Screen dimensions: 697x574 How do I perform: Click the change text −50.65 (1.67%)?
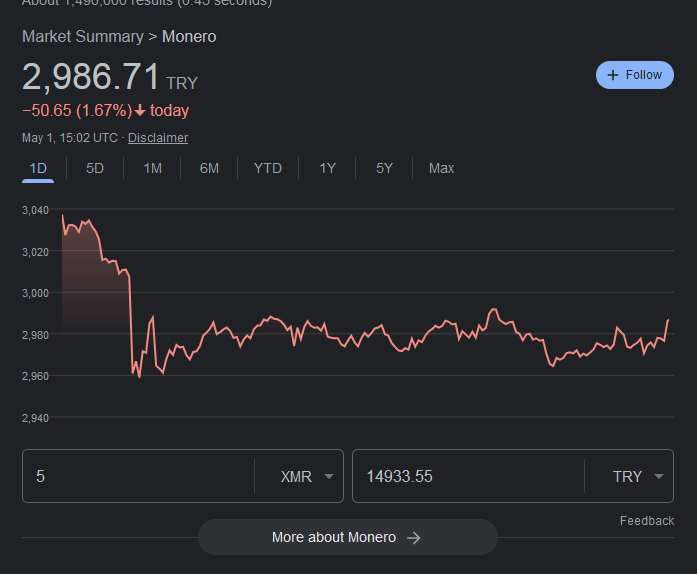tap(77, 110)
